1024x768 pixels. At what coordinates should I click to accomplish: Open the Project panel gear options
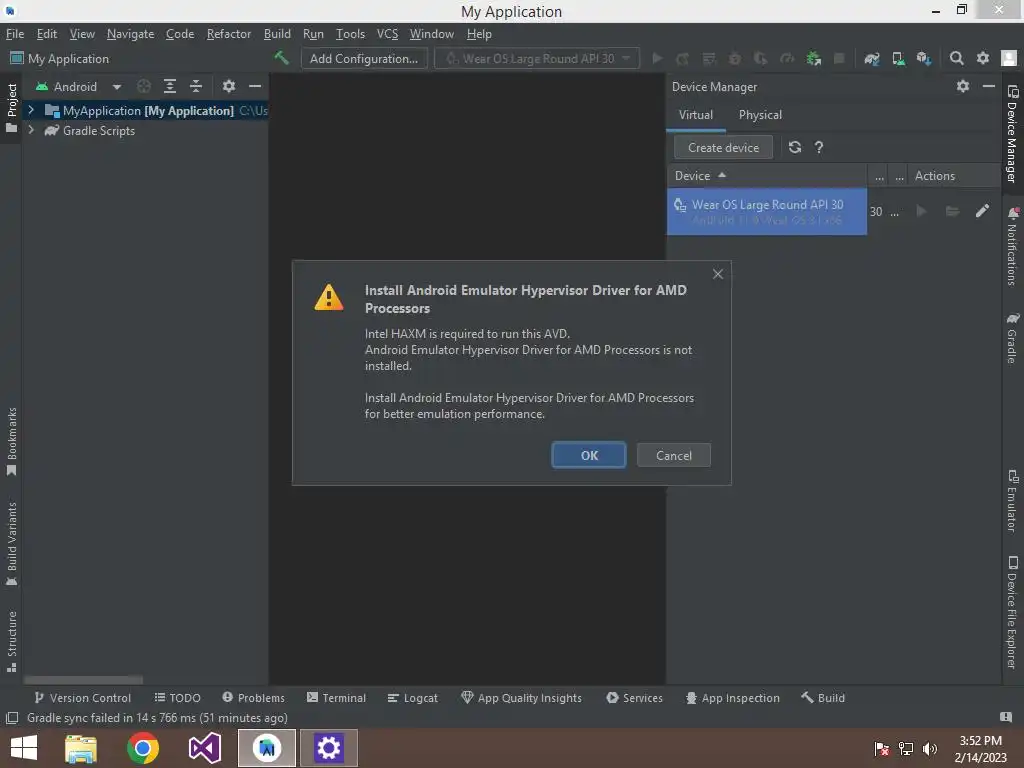229,86
